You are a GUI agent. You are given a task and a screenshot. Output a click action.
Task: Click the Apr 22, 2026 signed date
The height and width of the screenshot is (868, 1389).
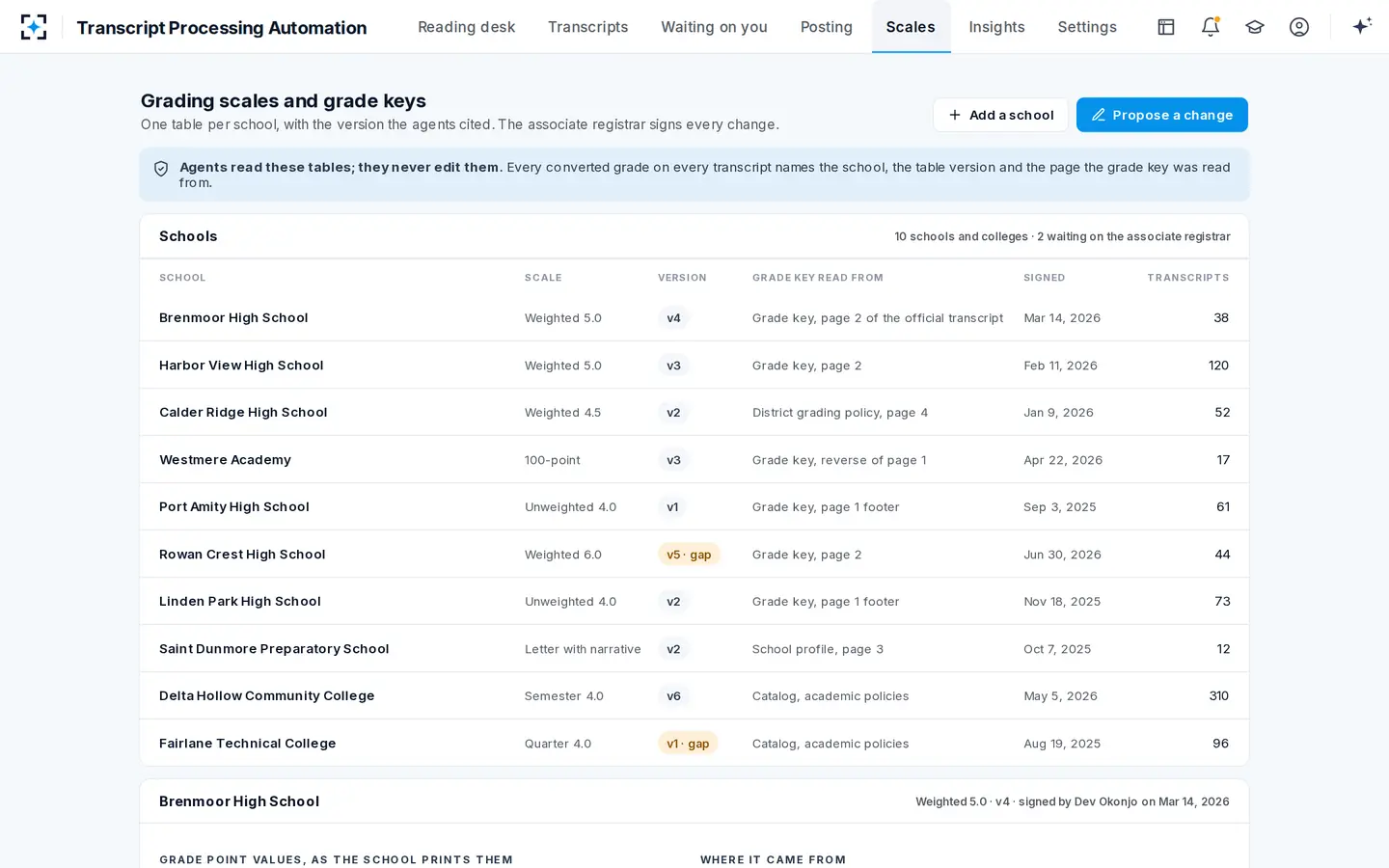point(1063,460)
